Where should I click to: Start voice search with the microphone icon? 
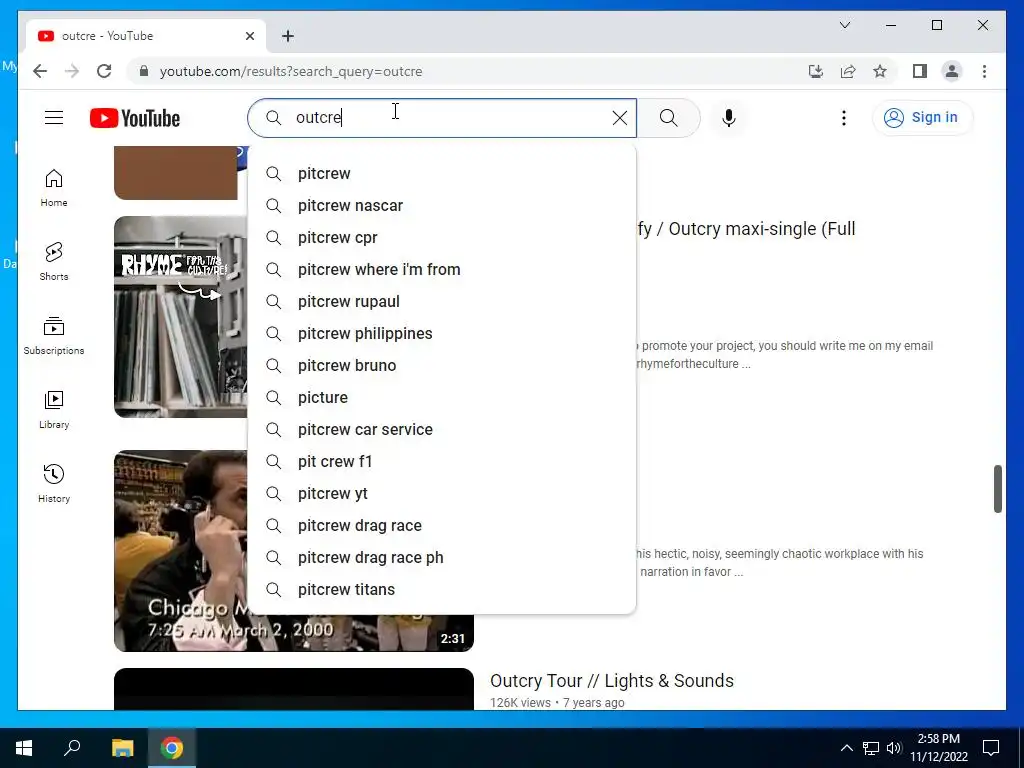click(729, 118)
